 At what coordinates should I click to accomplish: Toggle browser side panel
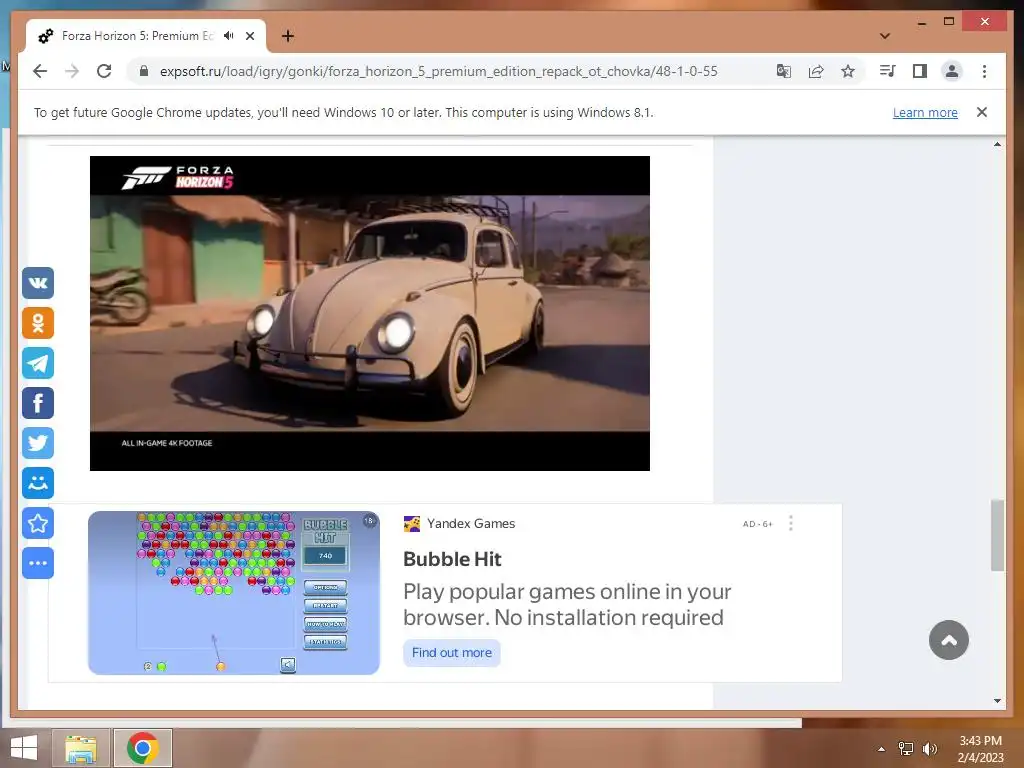coord(920,71)
